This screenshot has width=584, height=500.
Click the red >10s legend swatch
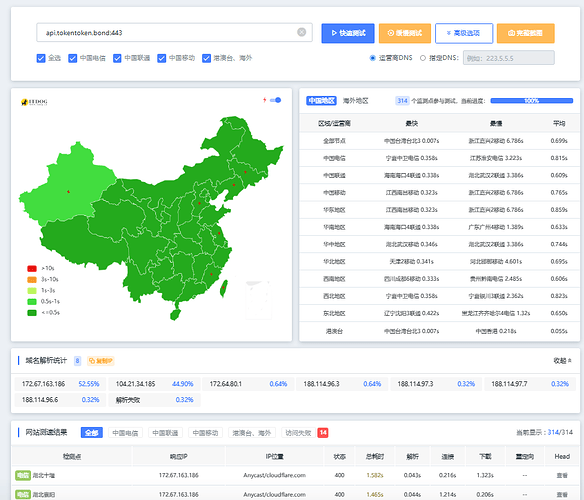click(x=32, y=268)
